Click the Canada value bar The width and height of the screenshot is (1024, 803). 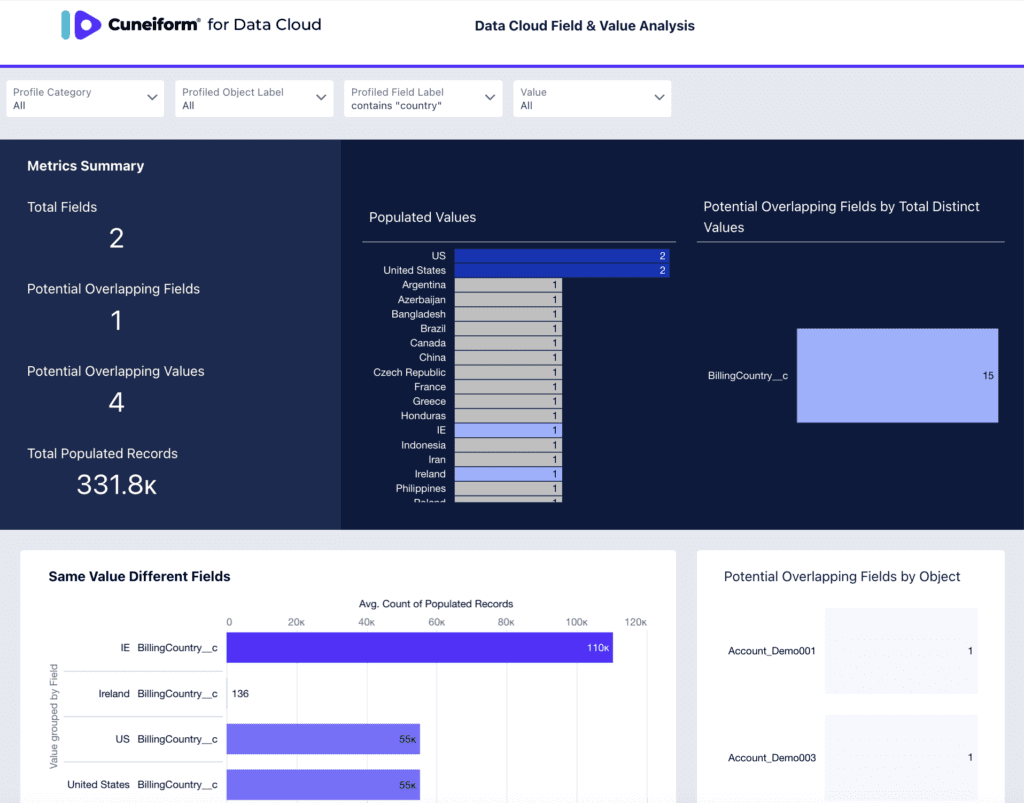click(508, 343)
